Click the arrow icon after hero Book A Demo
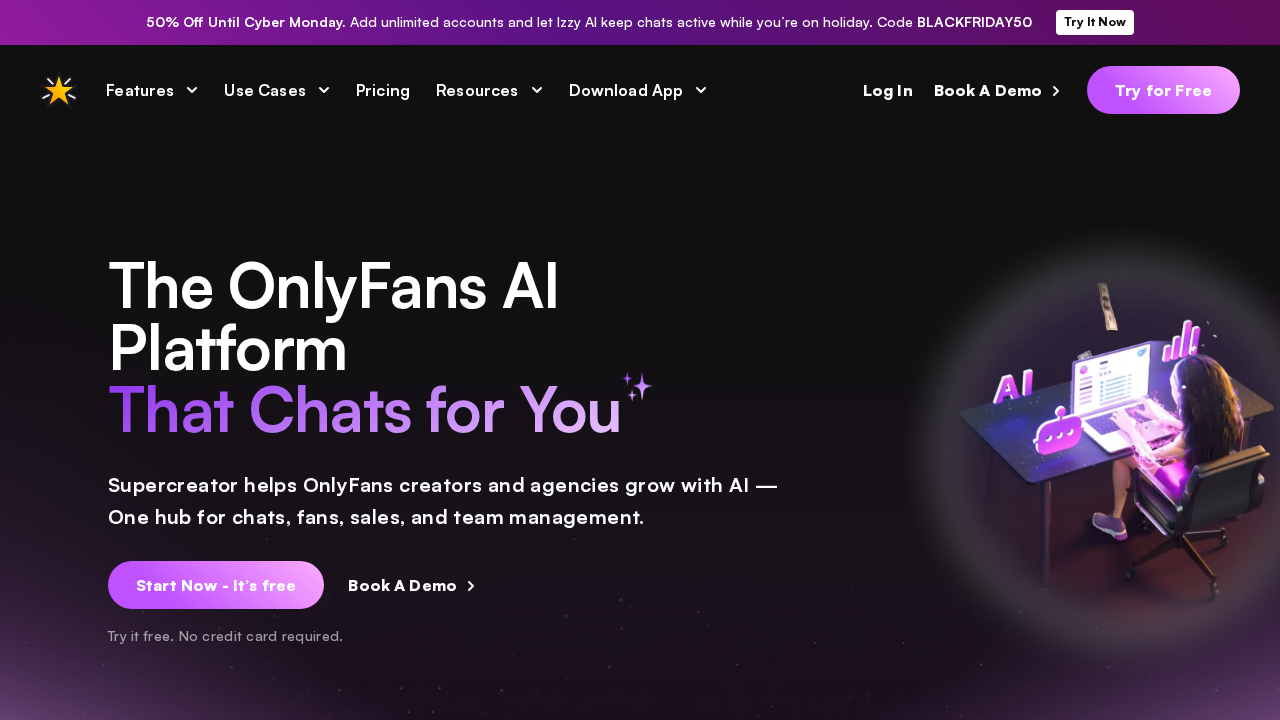Image resolution: width=1280 pixels, height=720 pixels. pos(471,586)
